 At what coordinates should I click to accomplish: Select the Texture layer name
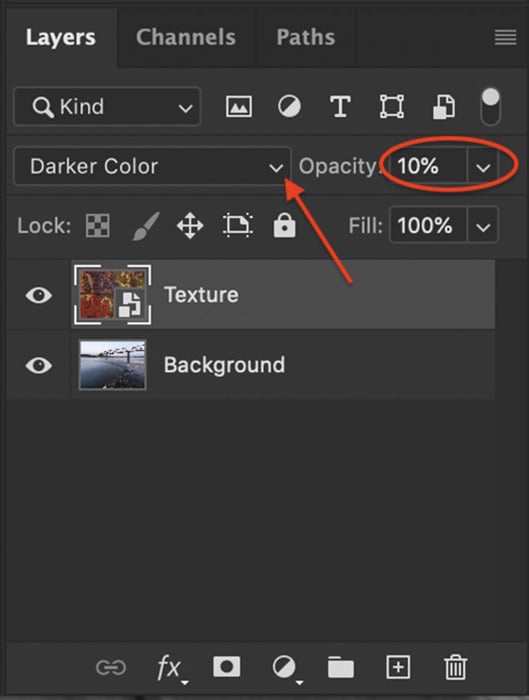[201, 295]
